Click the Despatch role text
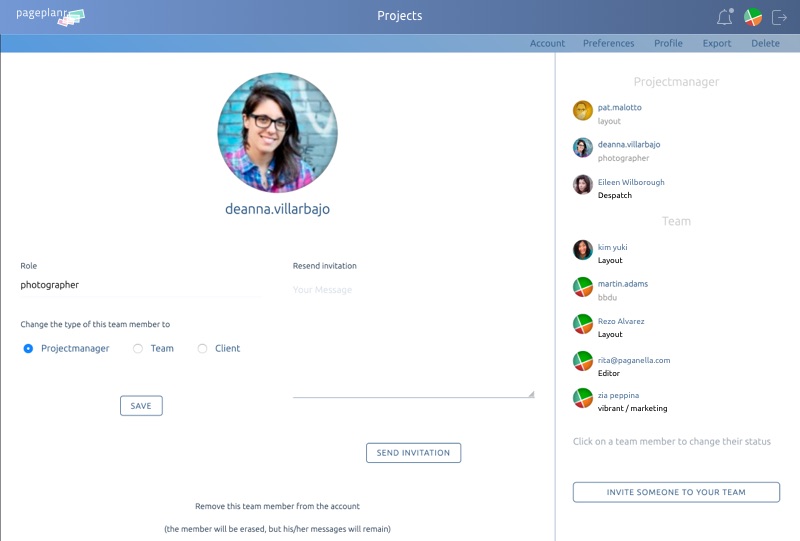Viewport: 800px width, 541px height. [614, 195]
